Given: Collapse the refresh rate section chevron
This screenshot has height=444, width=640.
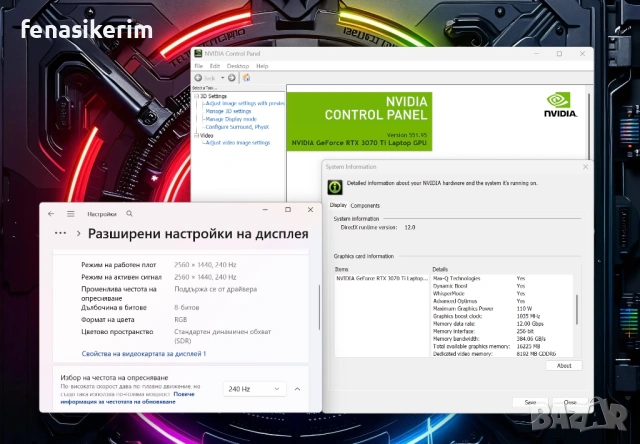Looking at the screenshot, I should tap(297, 389).
